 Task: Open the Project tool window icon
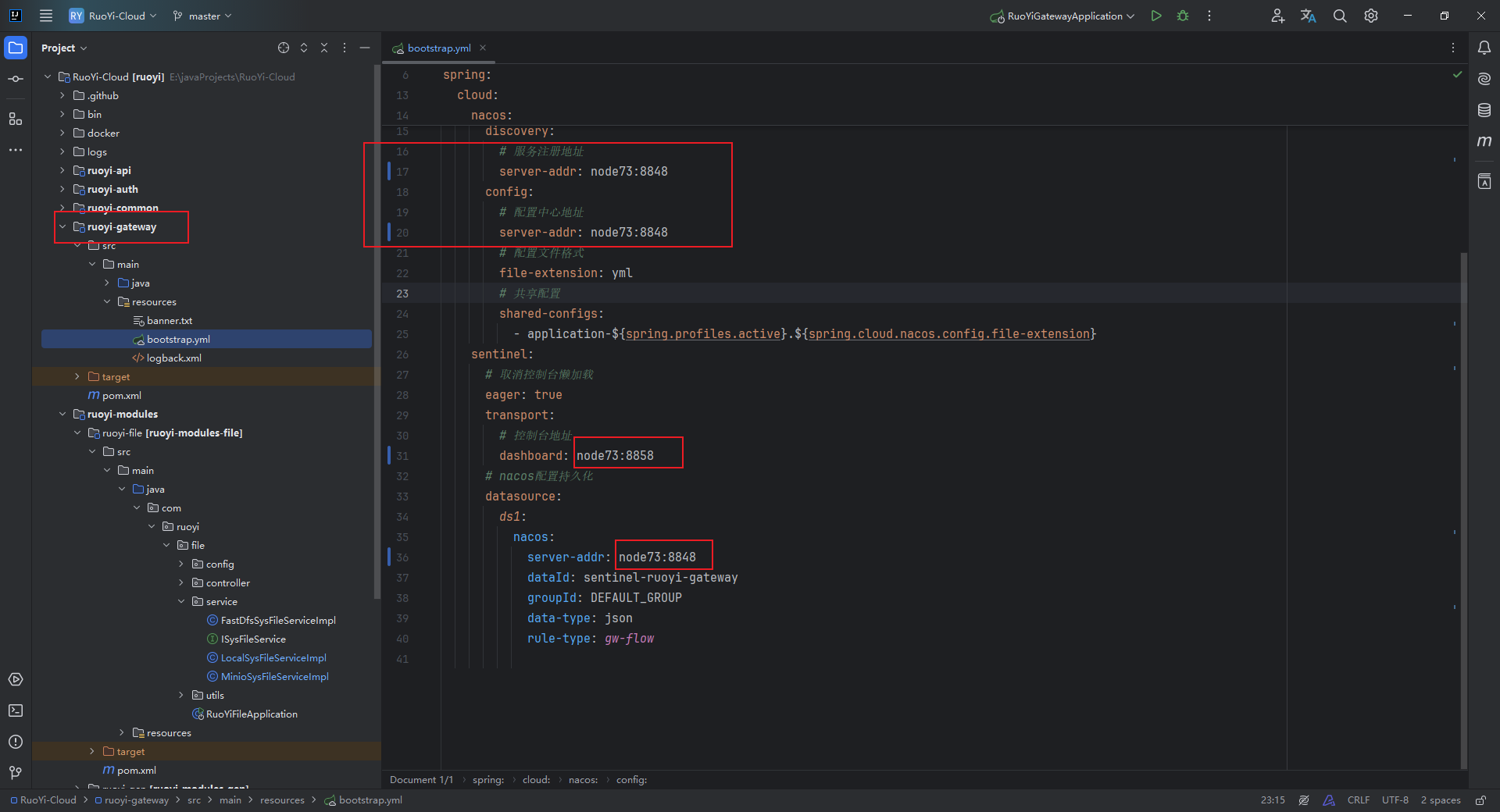(16, 48)
